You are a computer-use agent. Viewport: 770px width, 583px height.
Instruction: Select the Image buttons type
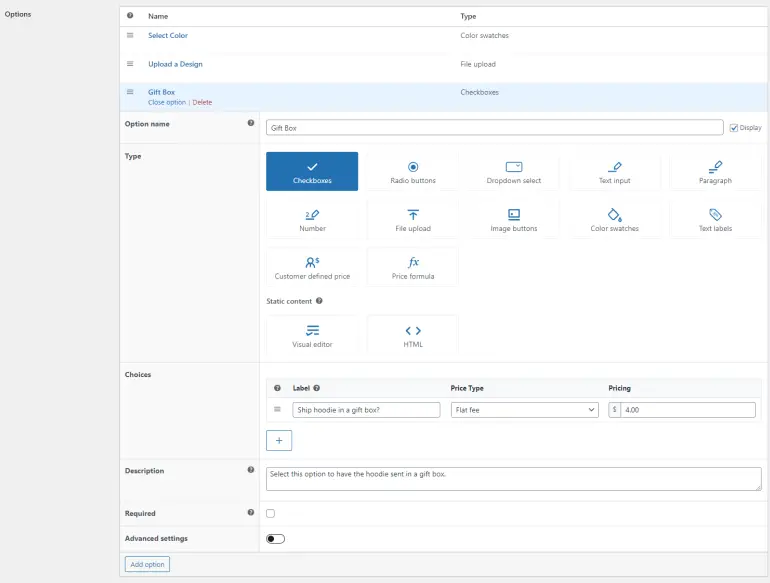(x=514, y=219)
